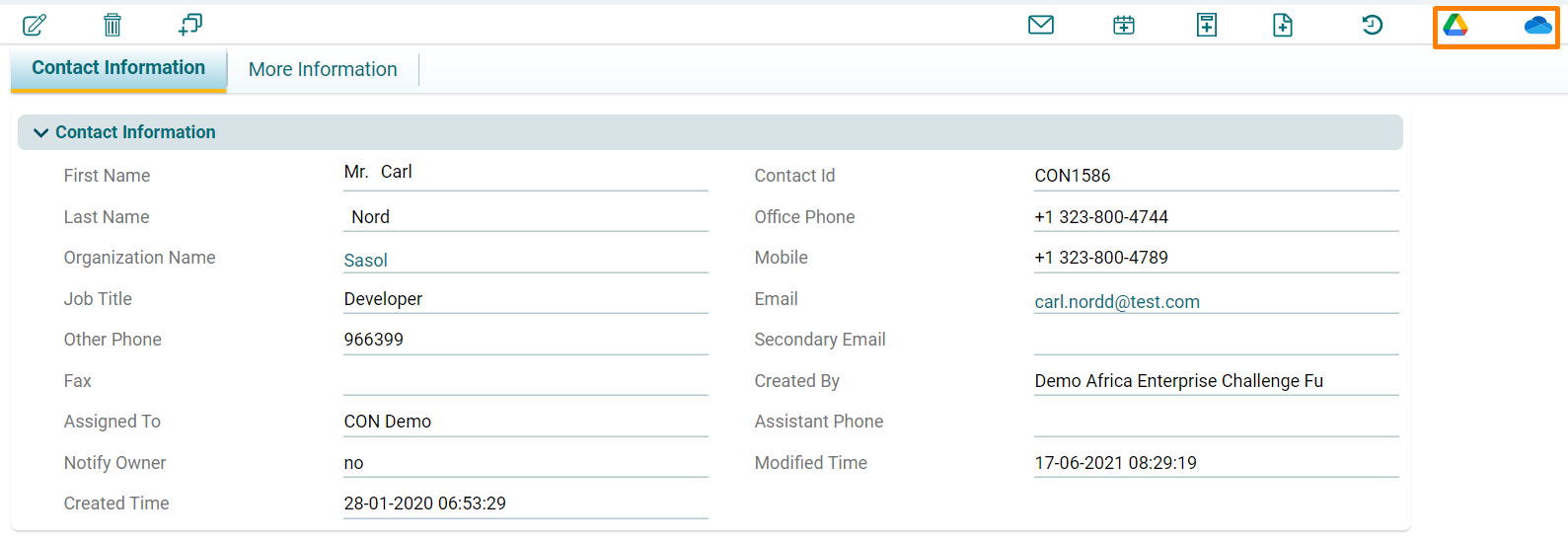Click the carl.nordd@test.com email link
The image size is (1568, 543).
click(1117, 302)
